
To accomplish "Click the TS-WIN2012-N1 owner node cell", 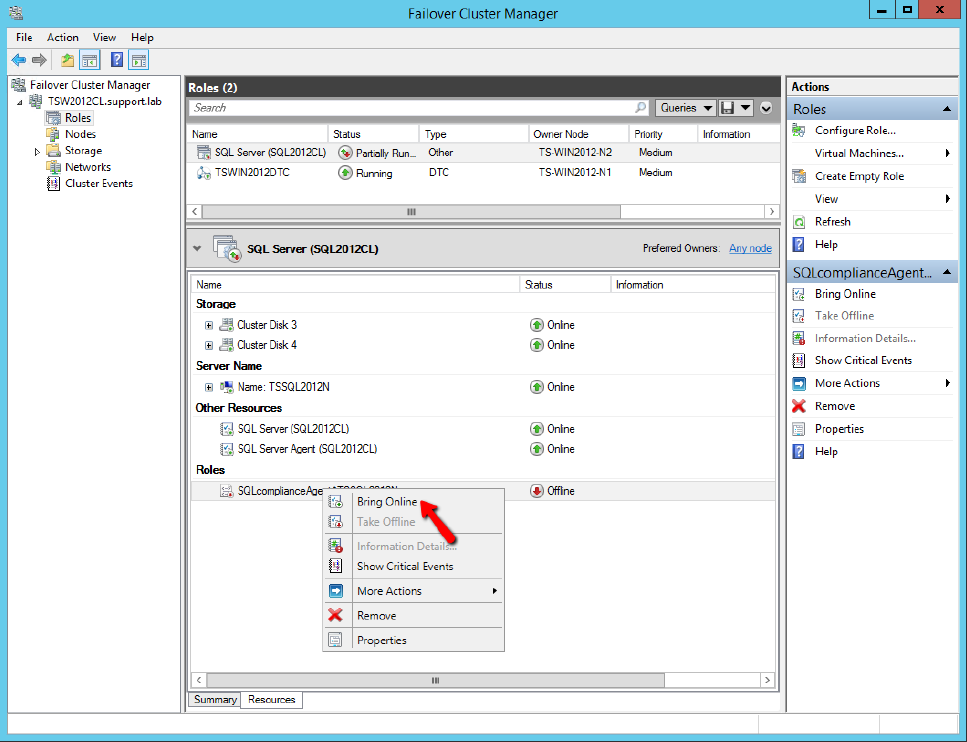I will click(x=575, y=173).
